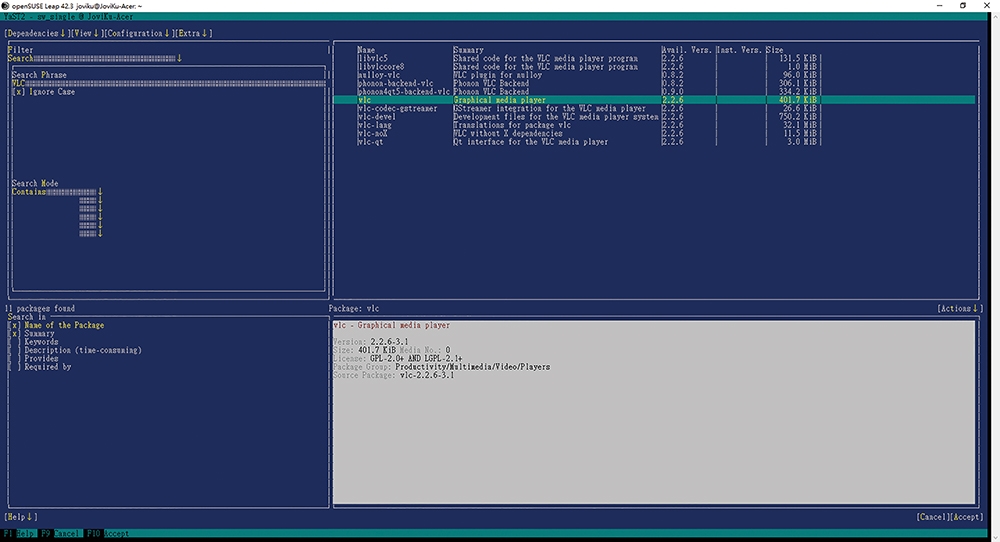
Task: Click the License GPL-2.0+ AND LGPL-2.1+ line
Action: click(x=397, y=358)
